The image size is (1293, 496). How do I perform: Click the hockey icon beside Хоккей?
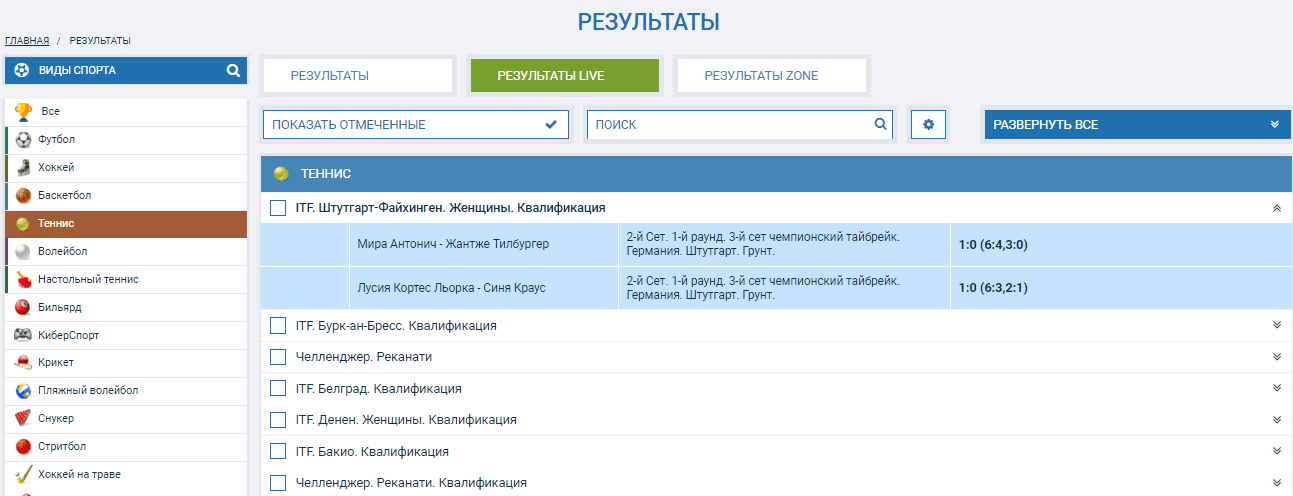point(23,168)
